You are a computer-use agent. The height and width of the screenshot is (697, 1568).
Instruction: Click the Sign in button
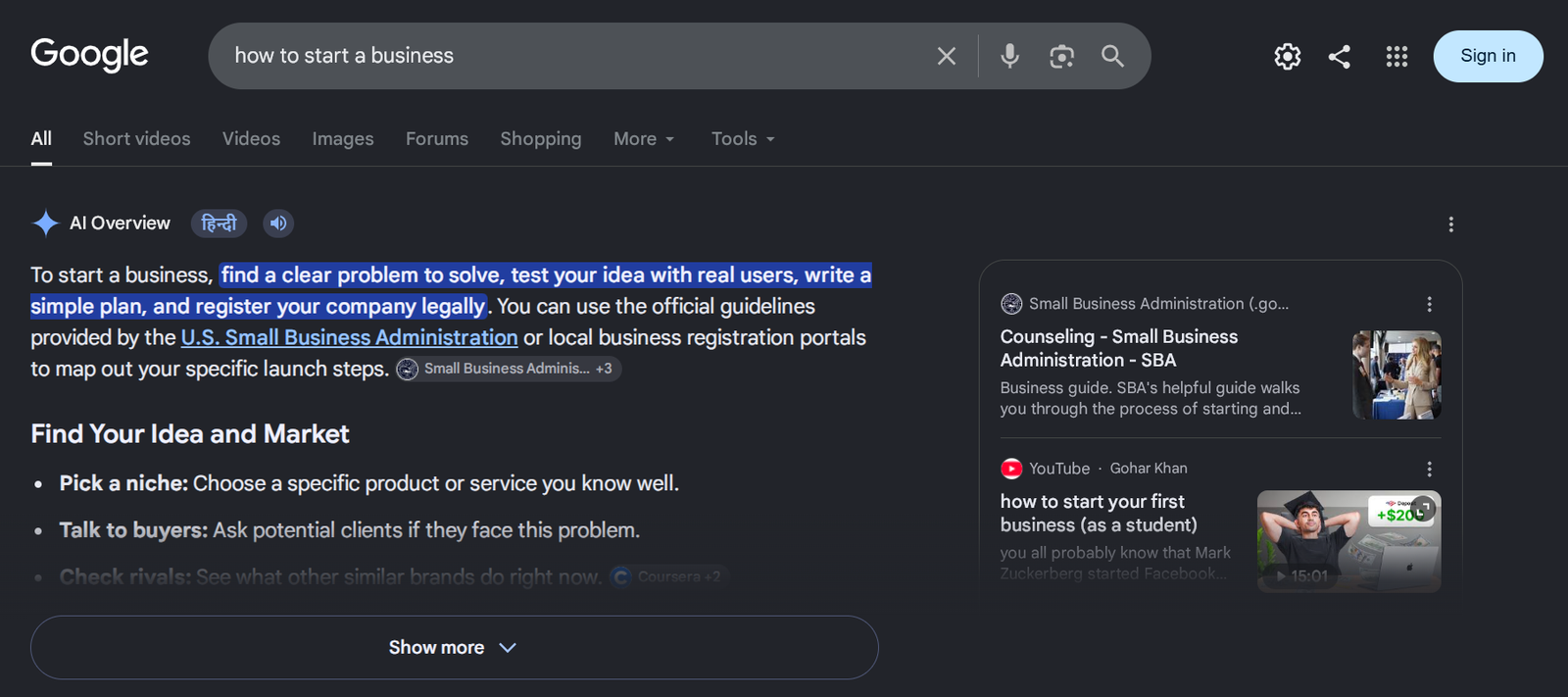coord(1488,56)
